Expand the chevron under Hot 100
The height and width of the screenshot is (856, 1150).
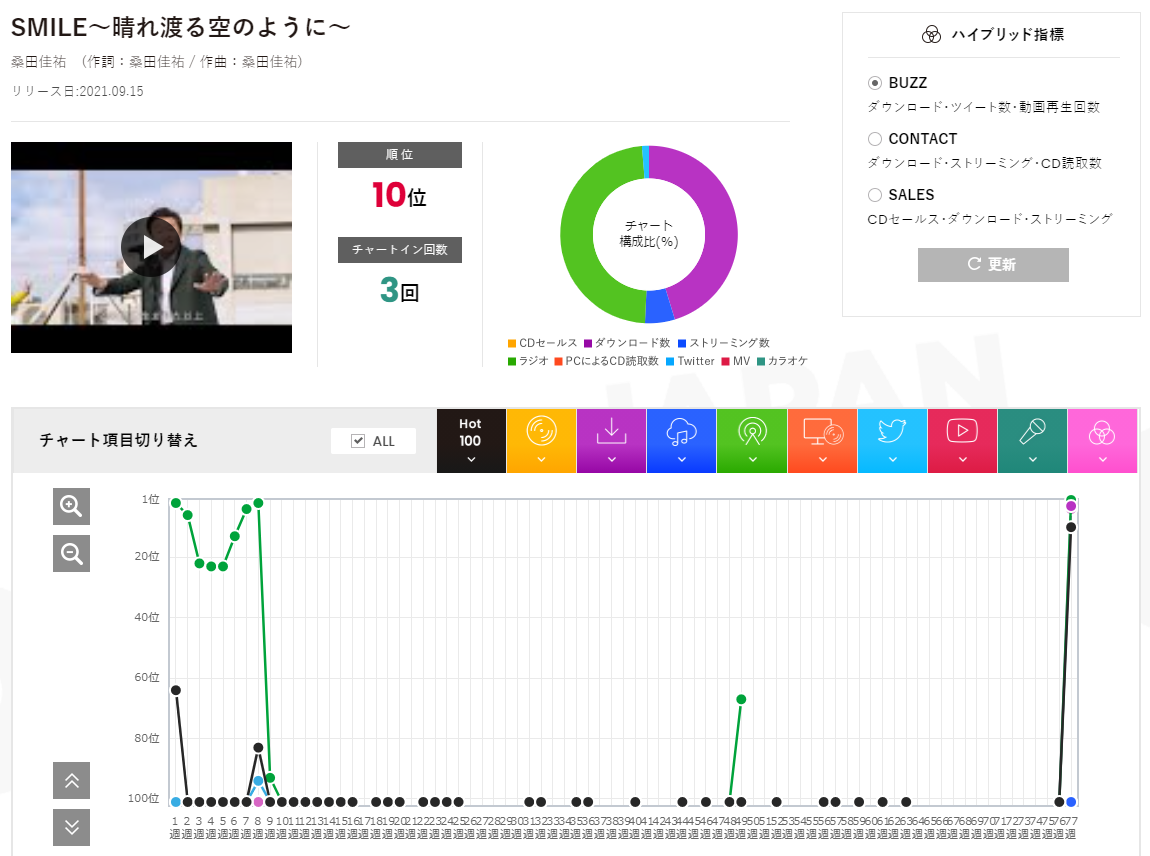click(471, 460)
